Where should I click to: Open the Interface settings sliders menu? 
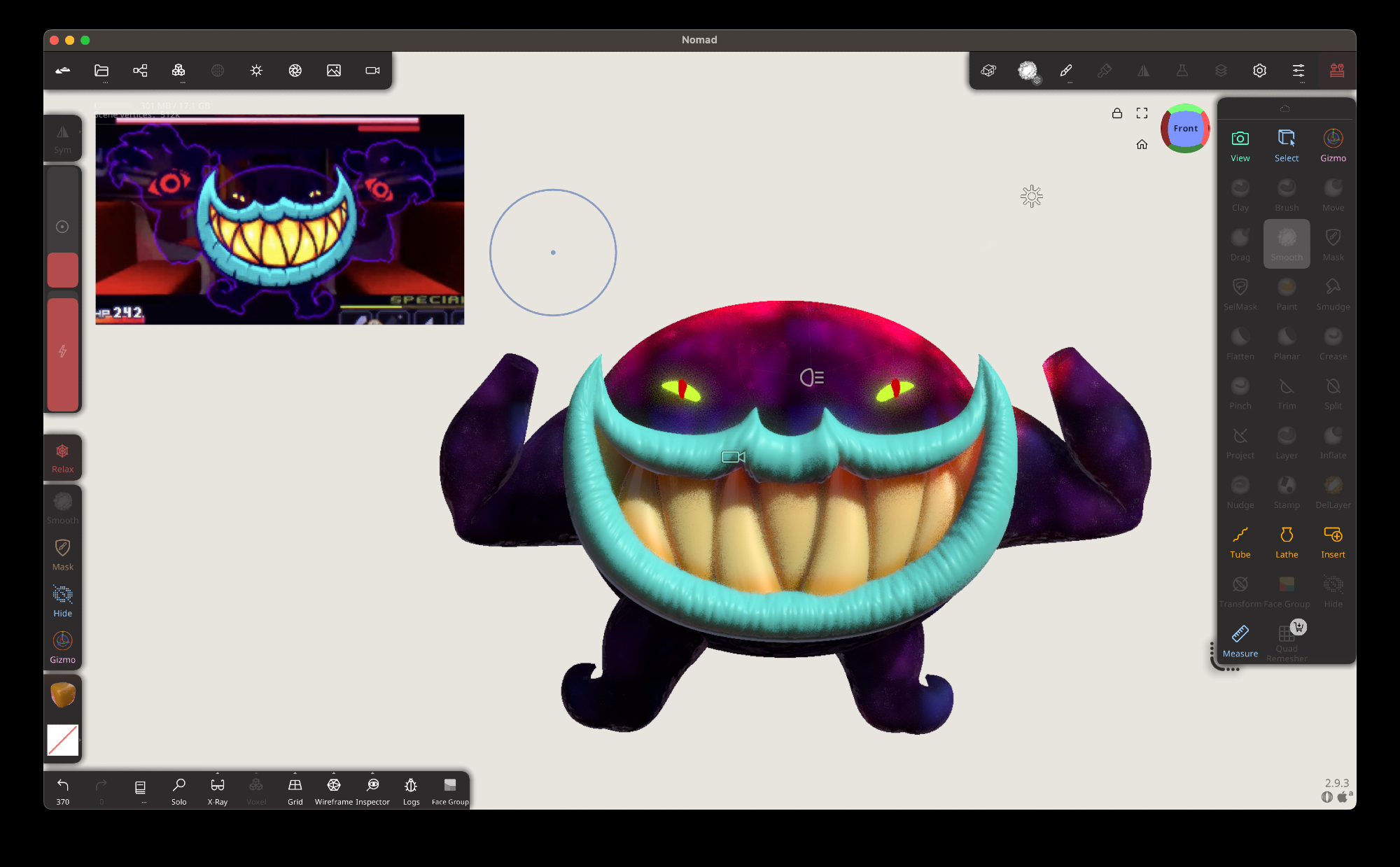coord(1298,71)
